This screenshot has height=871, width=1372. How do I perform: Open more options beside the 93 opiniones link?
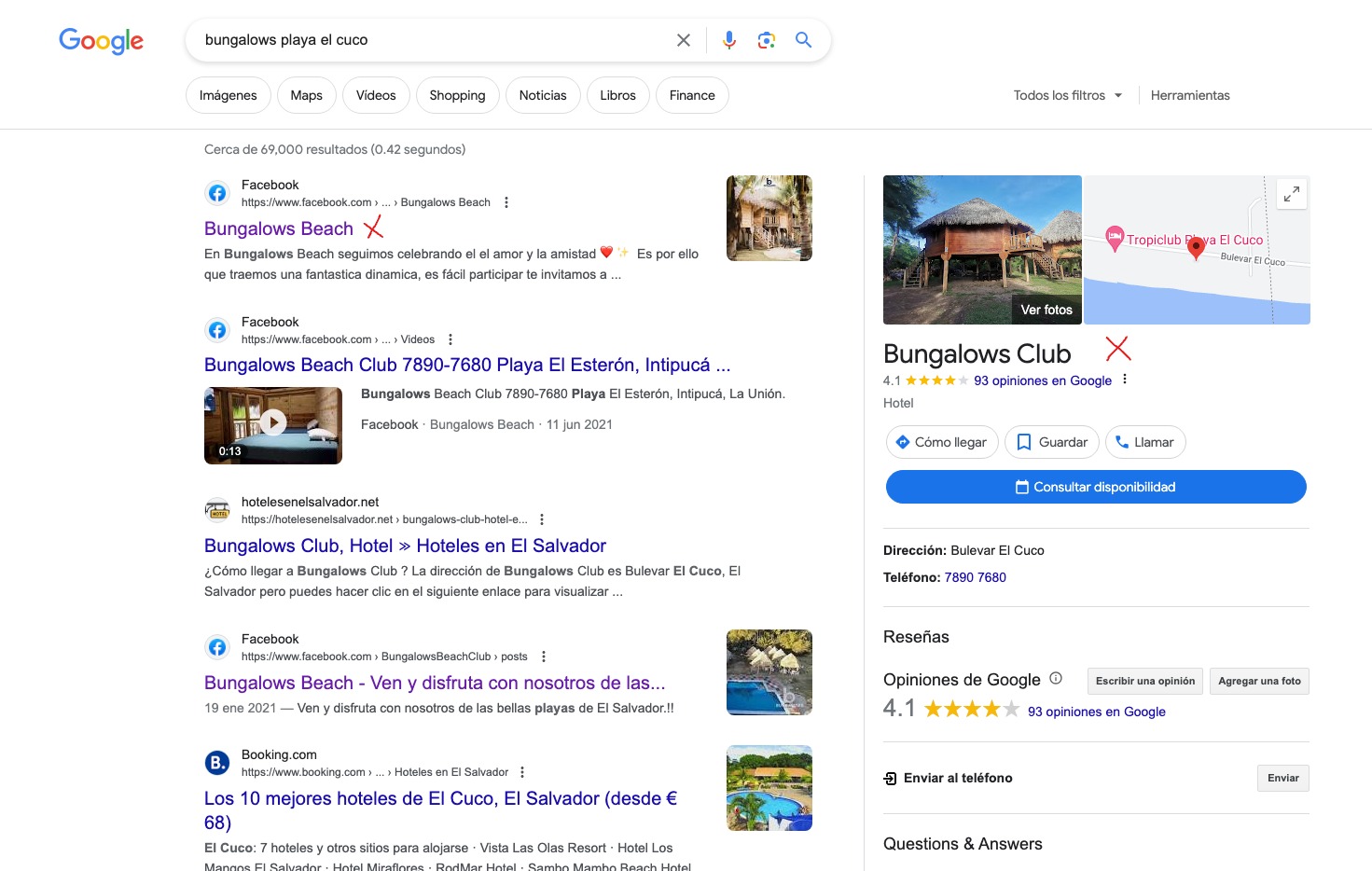coord(1125,380)
